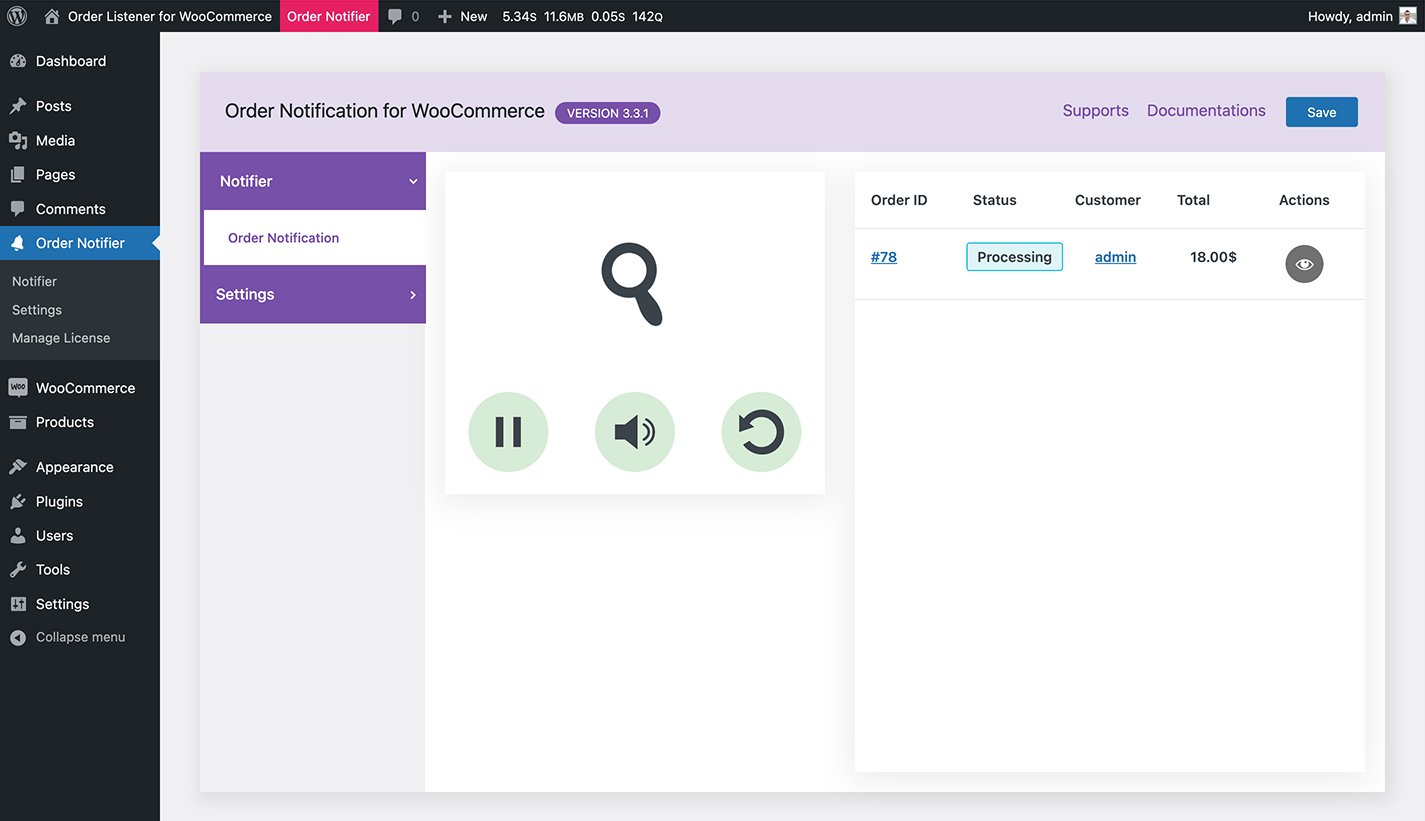Collapse the Notifier section chevron

[x=413, y=182]
